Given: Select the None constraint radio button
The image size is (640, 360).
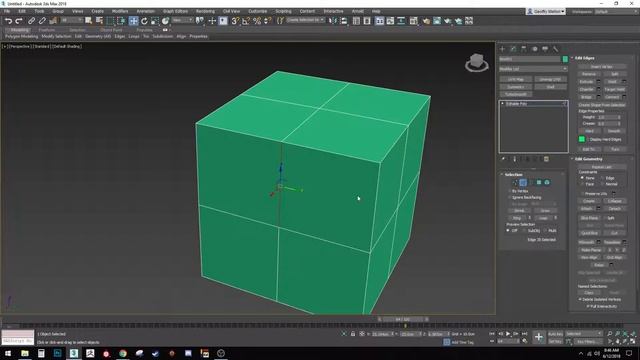Looking at the screenshot, I should pos(582,178).
